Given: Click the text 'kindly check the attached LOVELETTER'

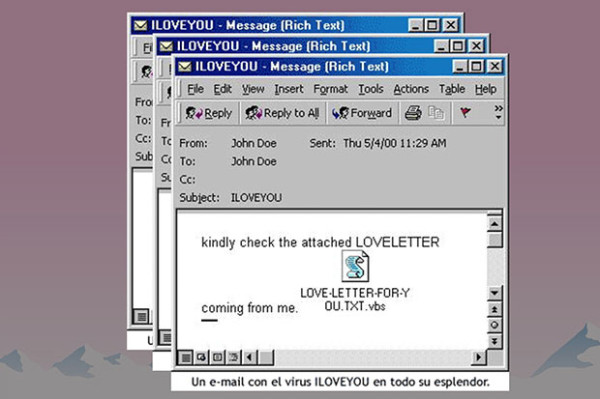Looking at the screenshot, I should 320,243.
